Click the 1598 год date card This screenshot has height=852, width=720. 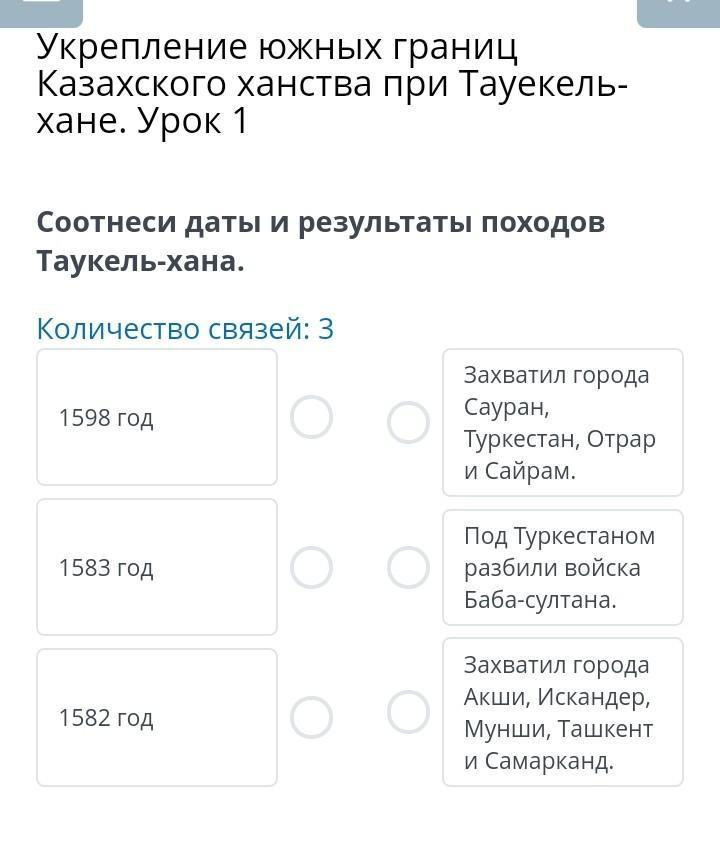[157, 417]
